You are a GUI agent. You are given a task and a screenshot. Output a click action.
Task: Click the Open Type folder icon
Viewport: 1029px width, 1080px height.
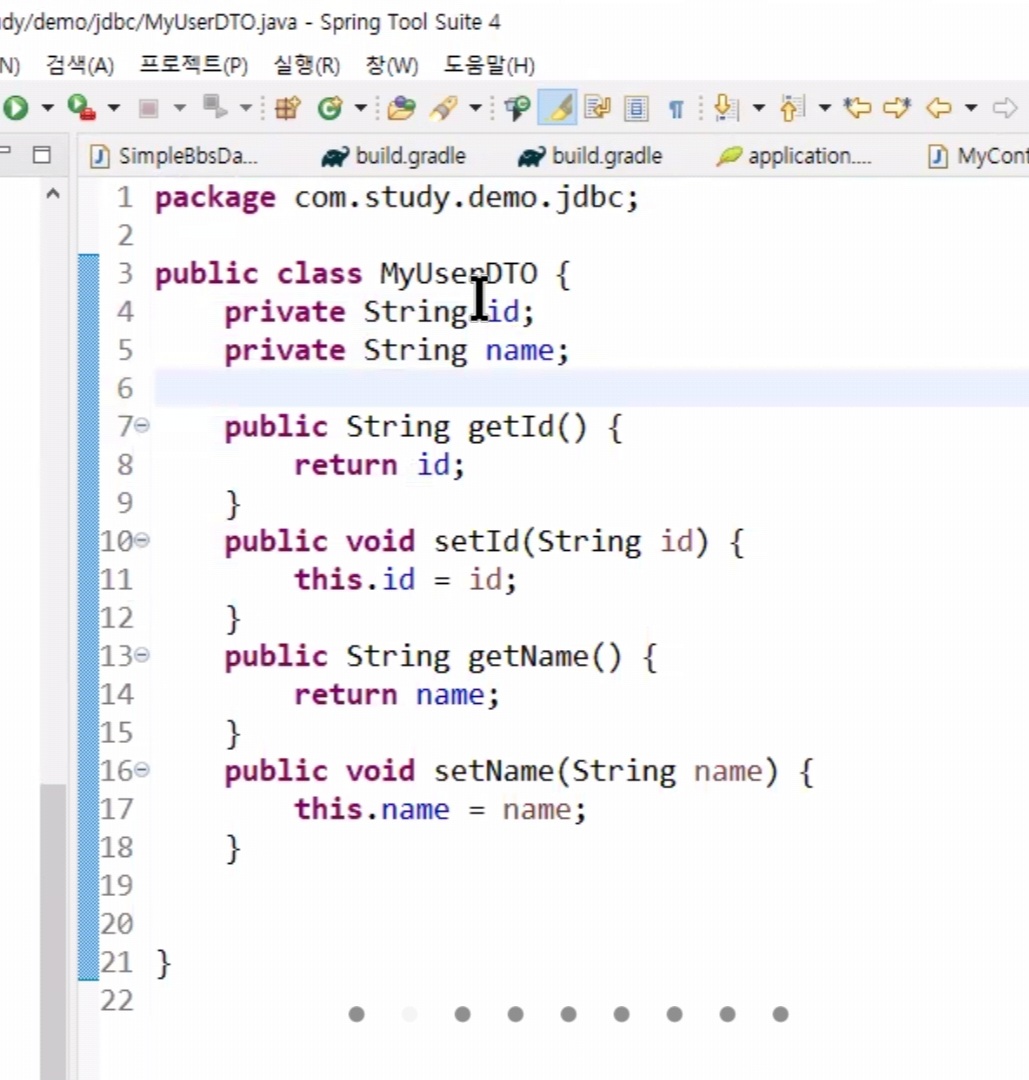pos(401,108)
